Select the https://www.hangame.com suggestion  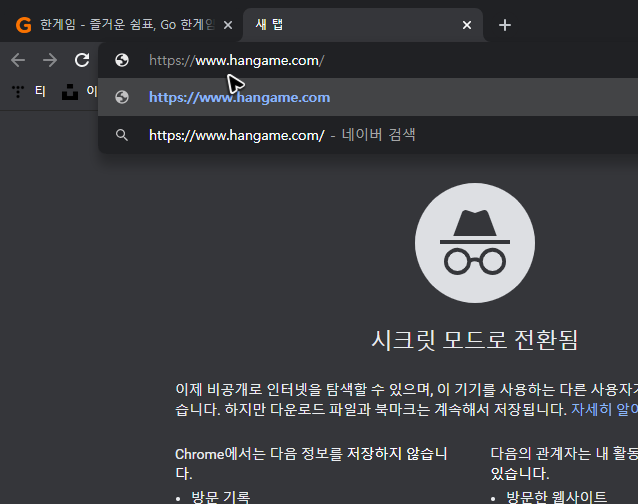(368, 97)
